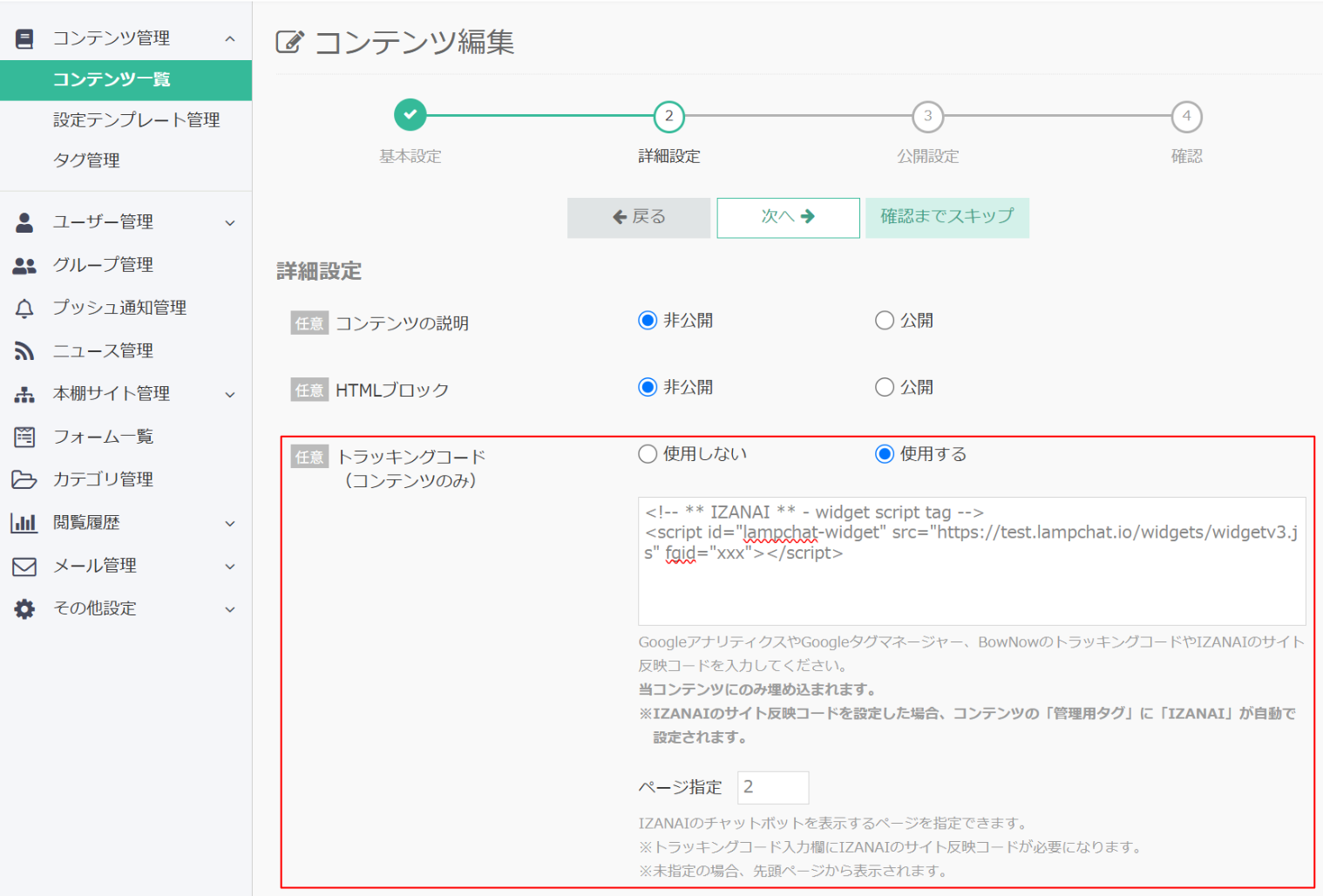This screenshot has width=1323, height=896.
Task: Expand the ユーザー管理 chevron
Action: 230,223
